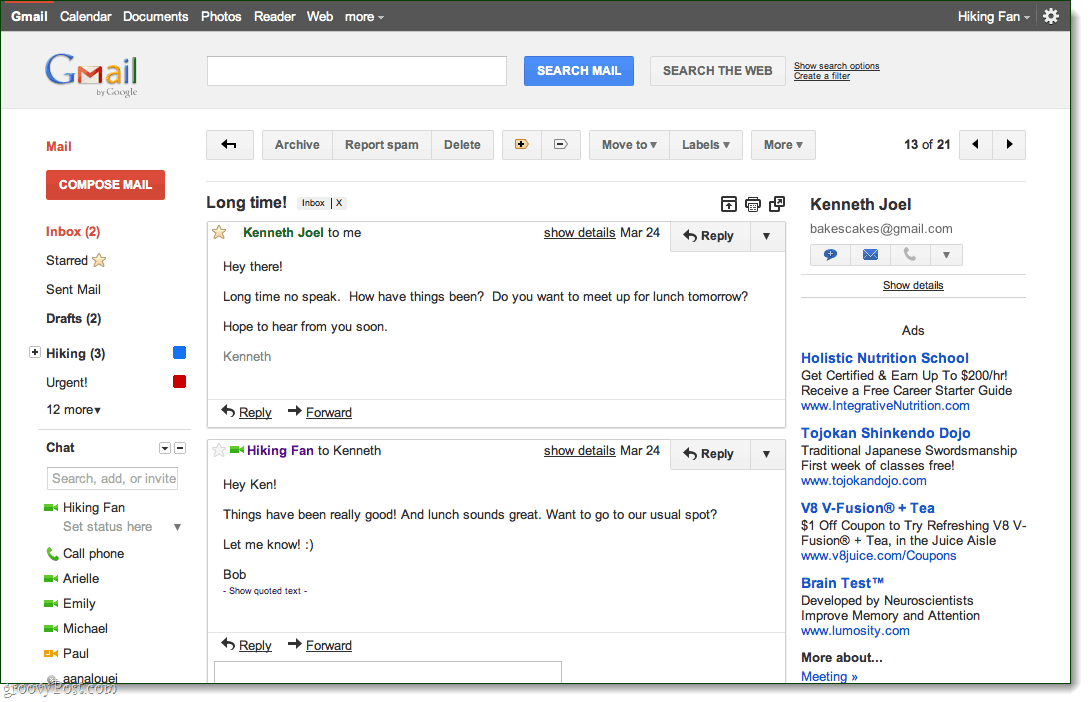Click the quick reply text box
Screen dimensions: 1089x702
coord(388,671)
